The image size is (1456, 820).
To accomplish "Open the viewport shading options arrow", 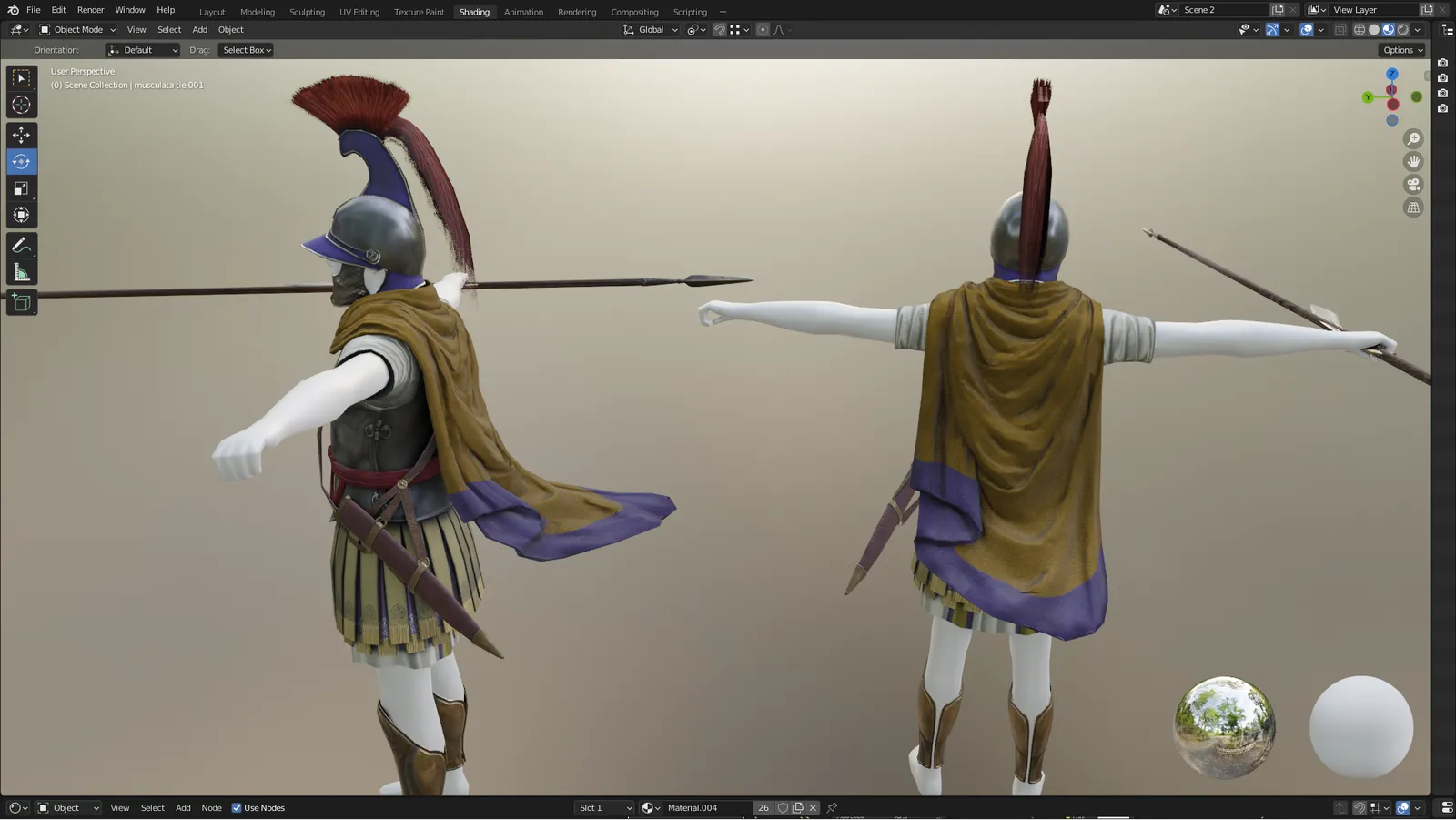I will [1418, 30].
